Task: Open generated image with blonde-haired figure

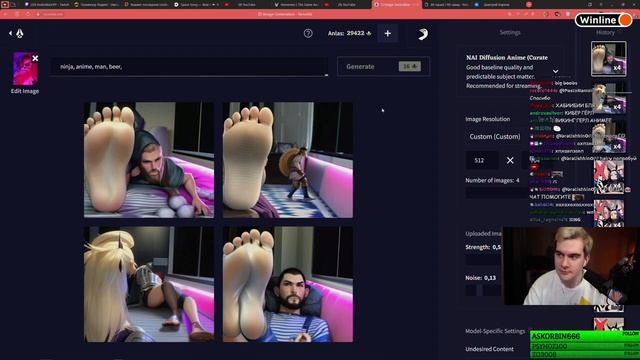Action: click(149, 284)
